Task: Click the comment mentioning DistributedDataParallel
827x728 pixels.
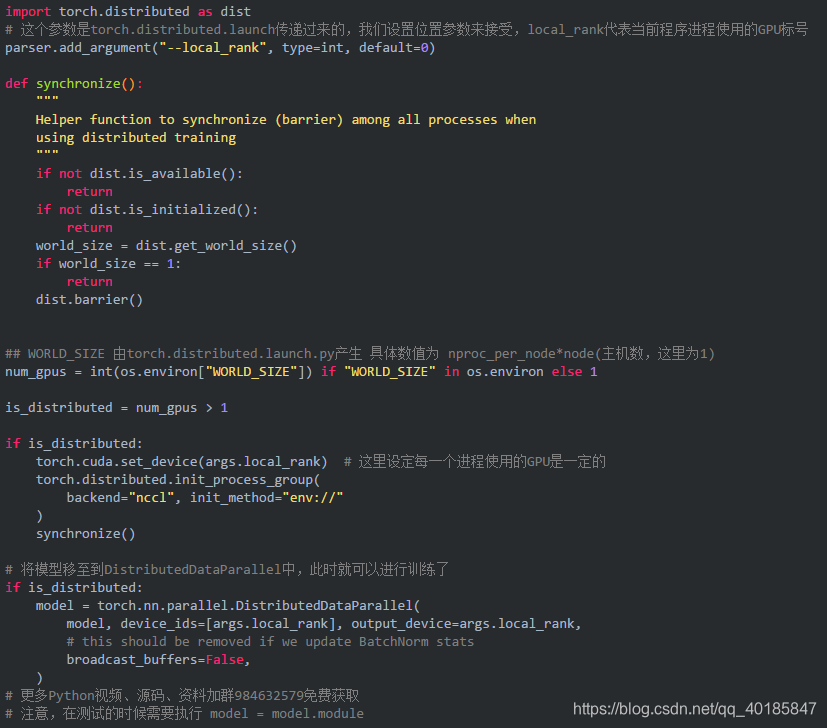Action: pos(227,569)
